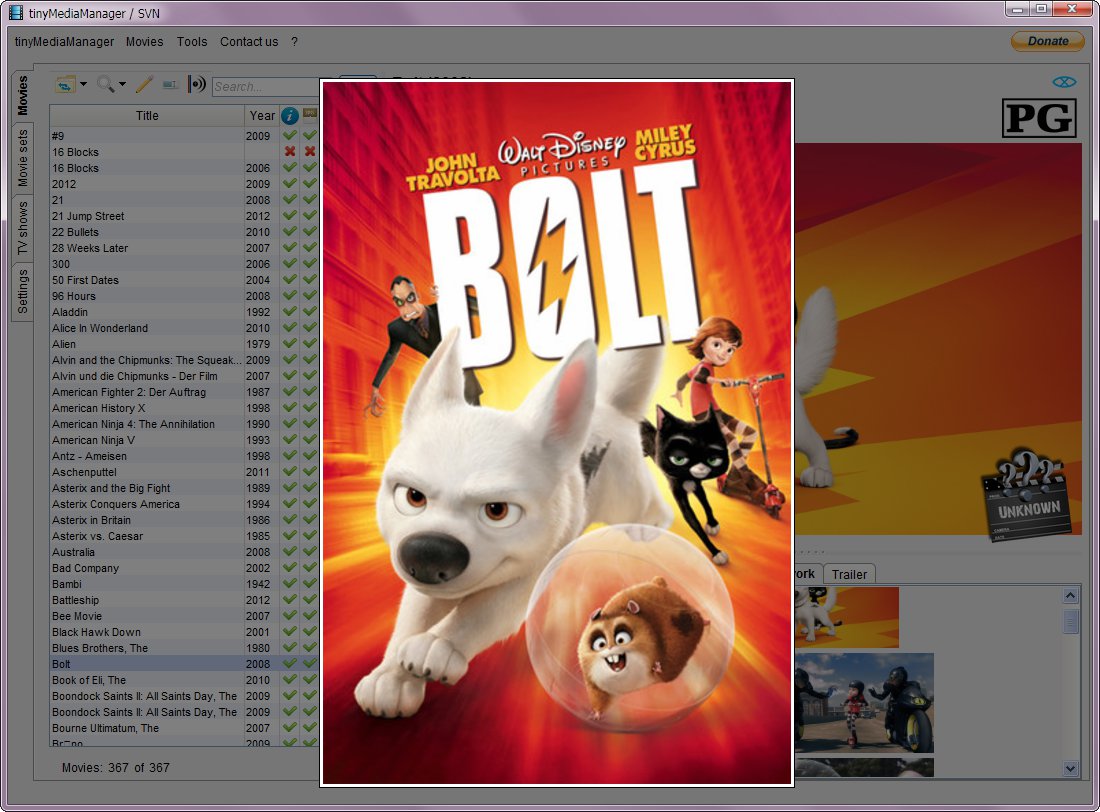Open the Tools menu
The width and height of the screenshot is (1100, 812).
[x=192, y=42]
